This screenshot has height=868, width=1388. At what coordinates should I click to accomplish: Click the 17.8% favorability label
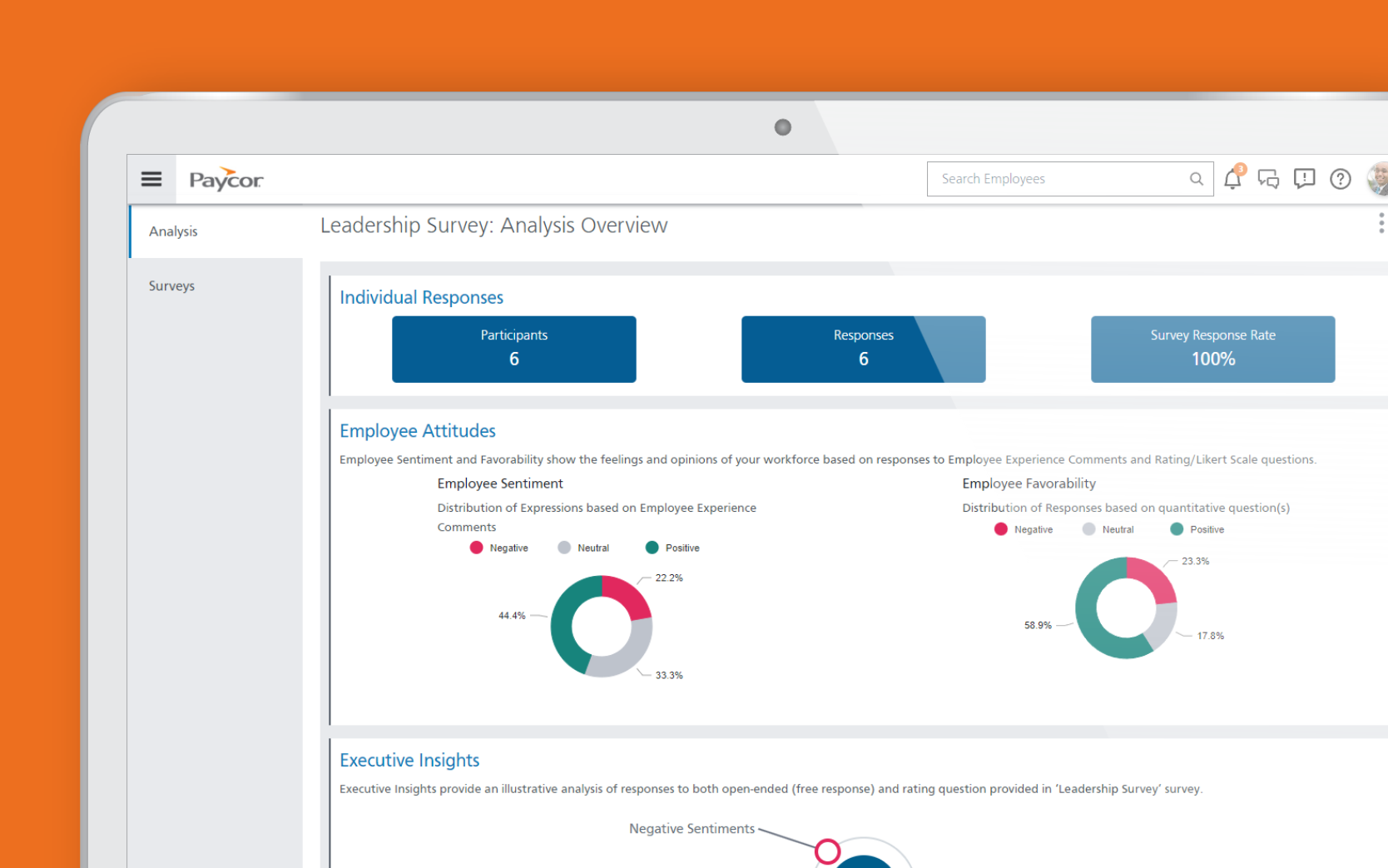pos(1211,636)
